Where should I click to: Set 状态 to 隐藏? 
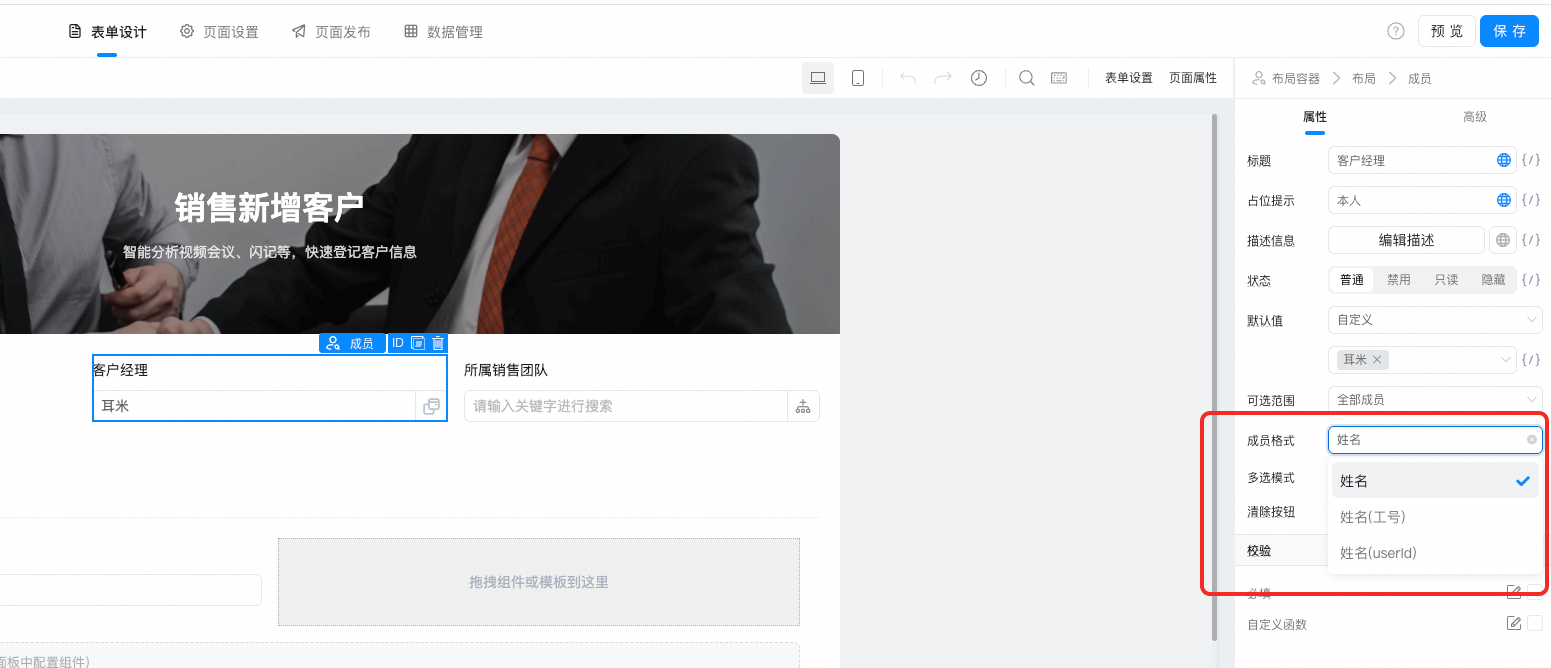1493,280
